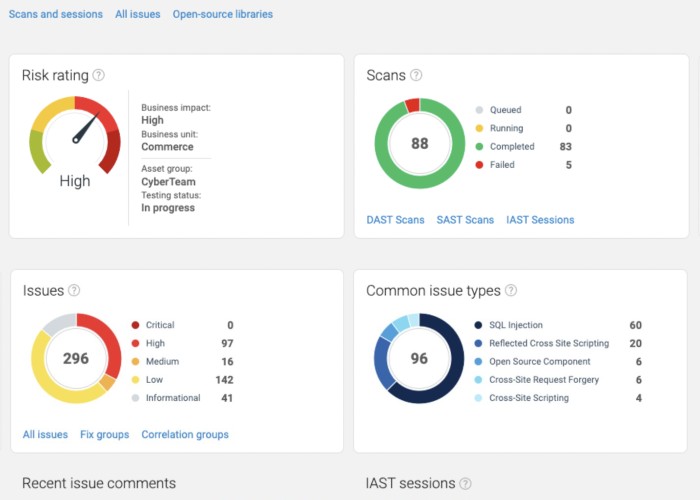Click the Completed count 83
The image size is (700, 500).
point(566,146)
